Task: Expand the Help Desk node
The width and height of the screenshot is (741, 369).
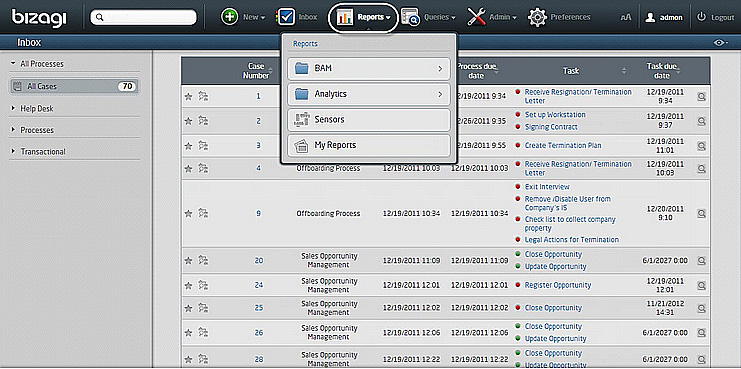Action: (x=13, y=109)
